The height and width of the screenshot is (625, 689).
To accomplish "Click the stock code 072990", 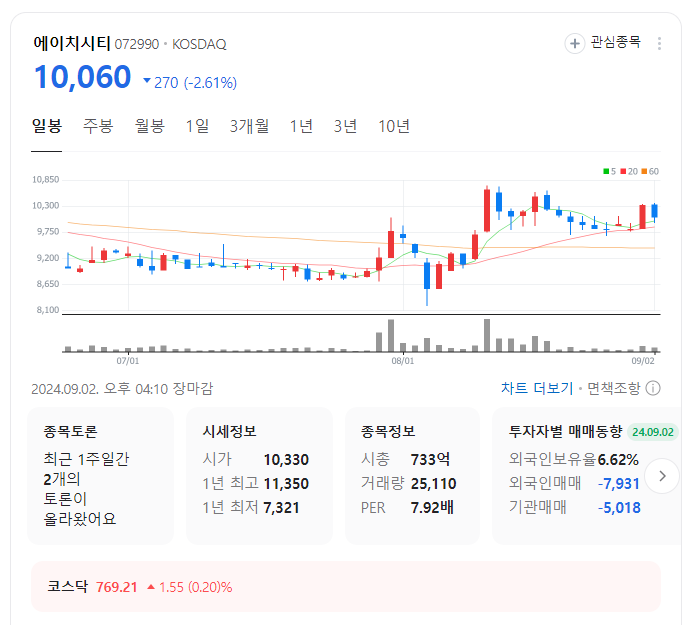I will coord(137,44).
